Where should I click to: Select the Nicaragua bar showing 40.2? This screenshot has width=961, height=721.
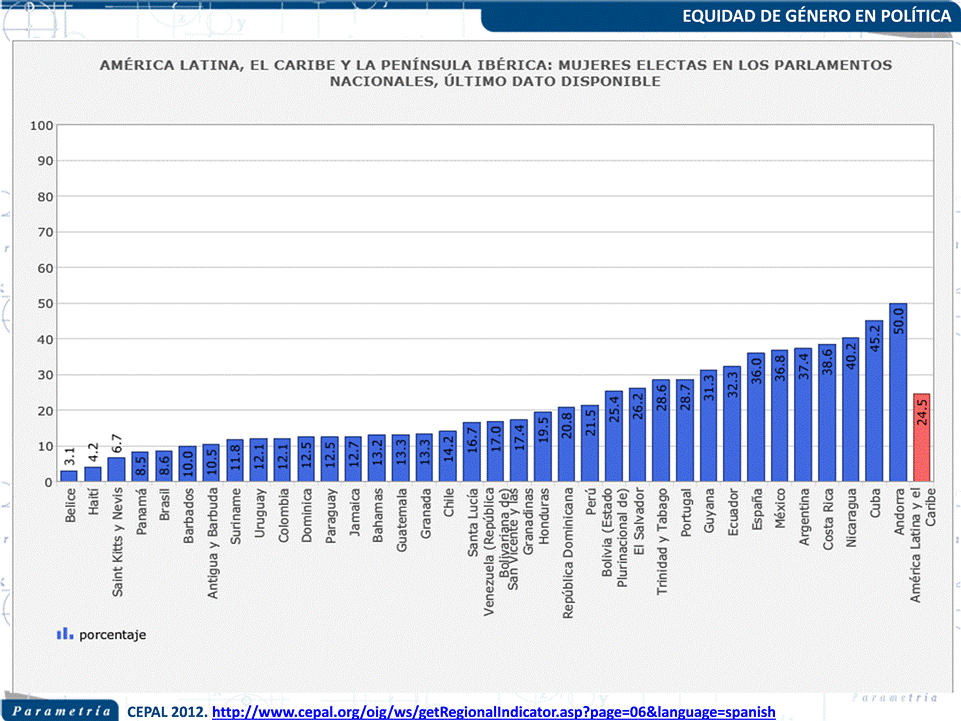[x=850, y=410]
